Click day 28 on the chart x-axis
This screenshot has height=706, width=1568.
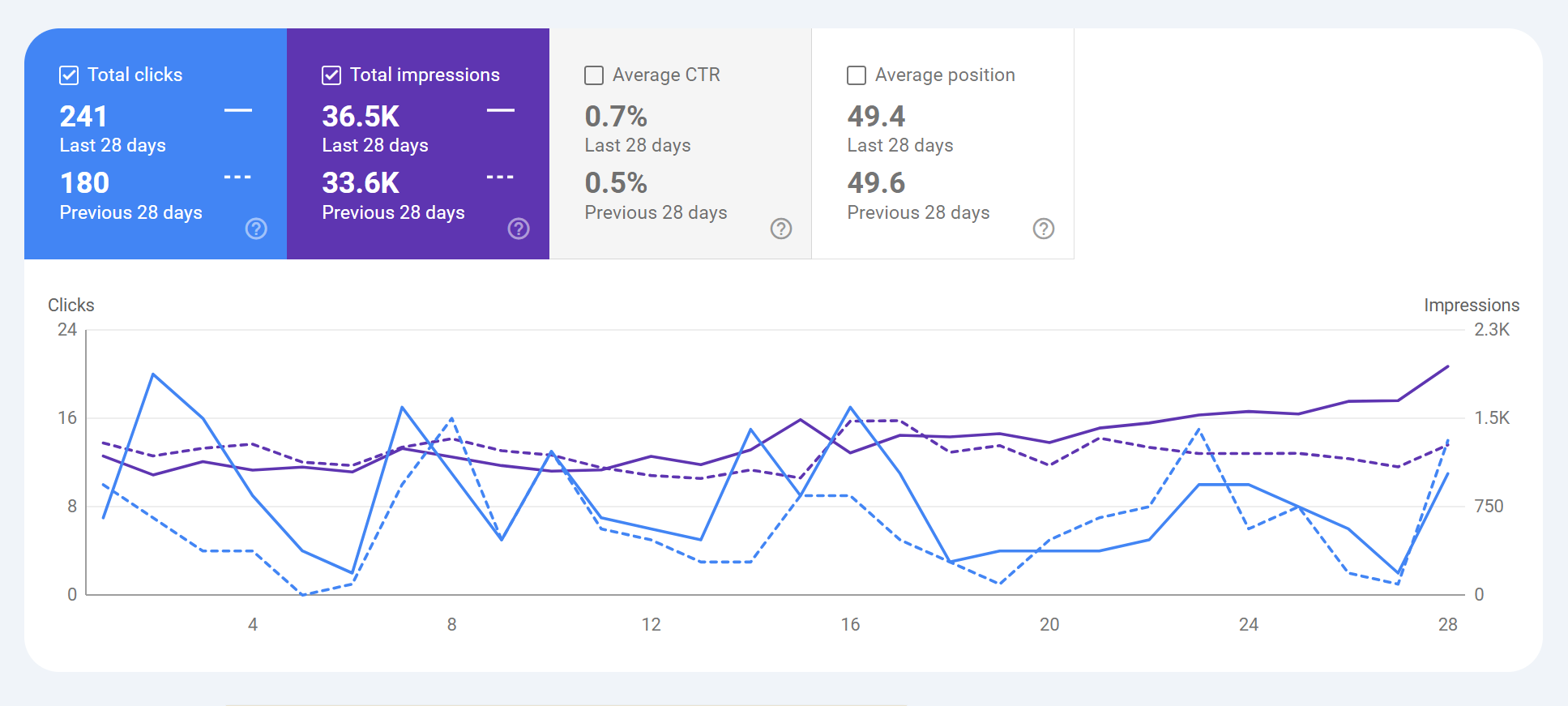(x=1447, y=624)
